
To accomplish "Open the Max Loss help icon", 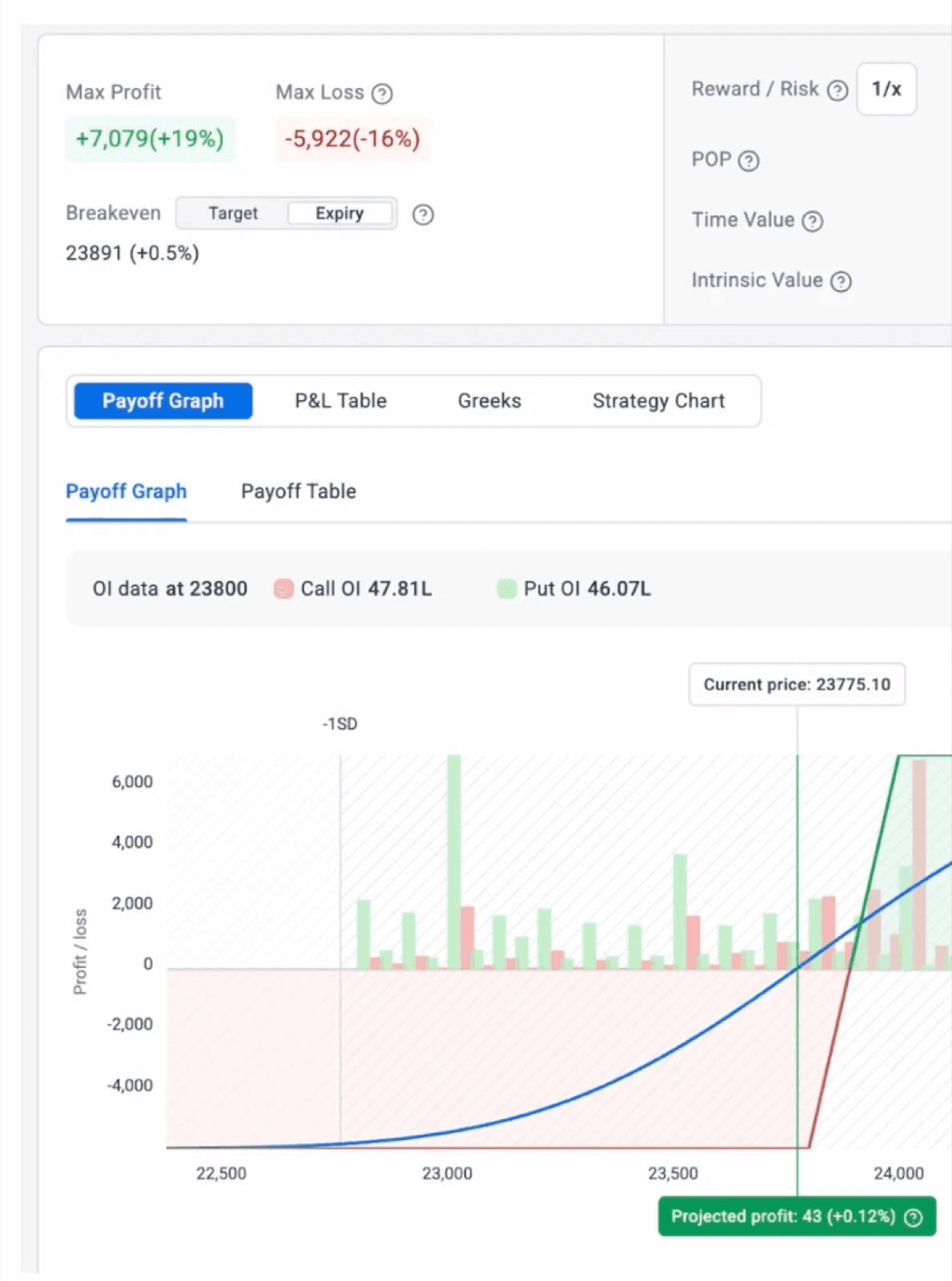I will (x=383, y=94).
